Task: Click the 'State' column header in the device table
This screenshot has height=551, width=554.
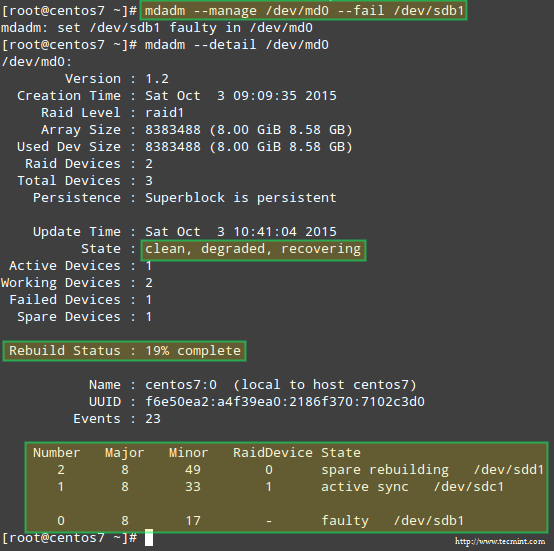Action: 341,453
